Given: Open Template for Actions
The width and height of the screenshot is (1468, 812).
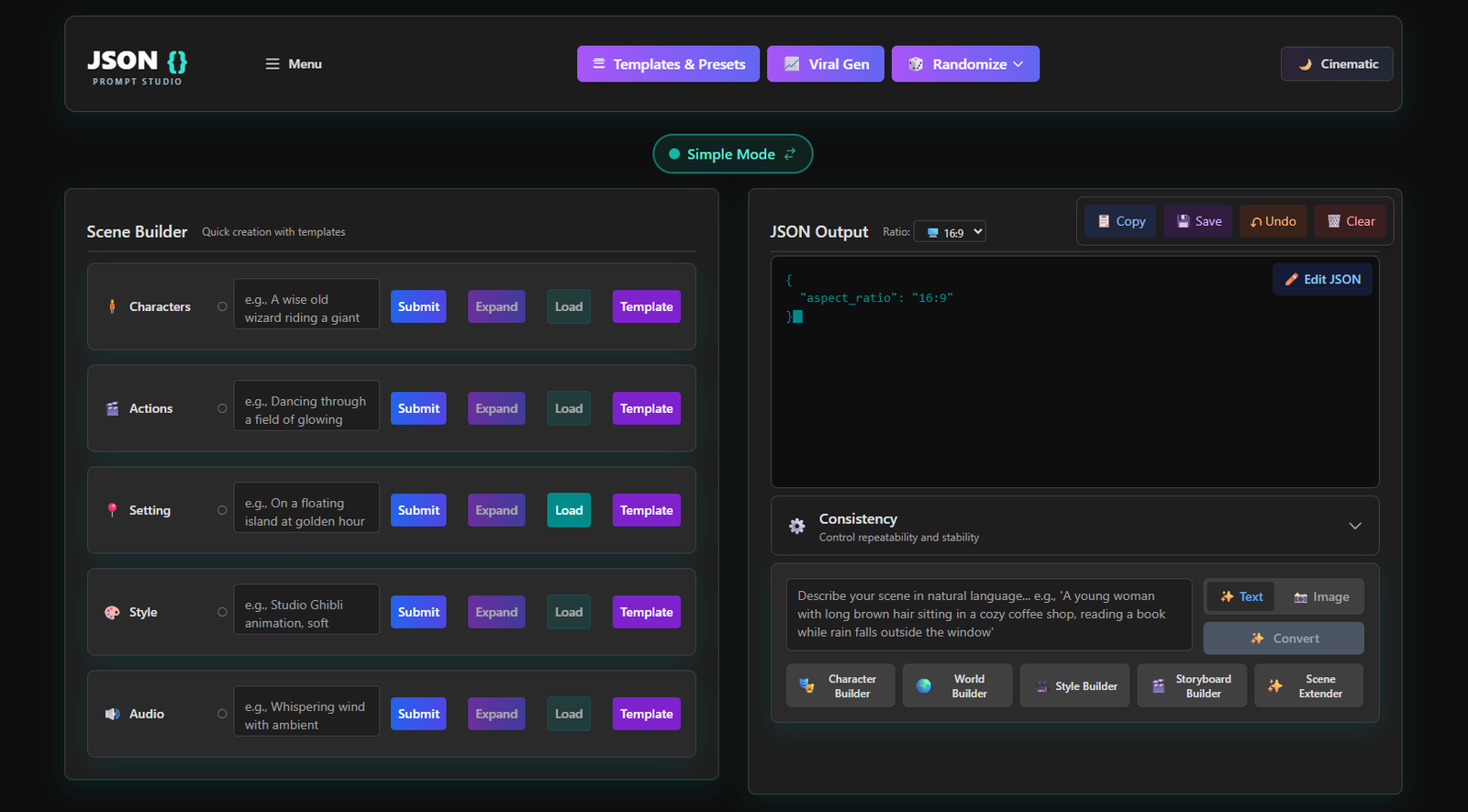Looking at the screenshot, I should (x=646, y=408).
